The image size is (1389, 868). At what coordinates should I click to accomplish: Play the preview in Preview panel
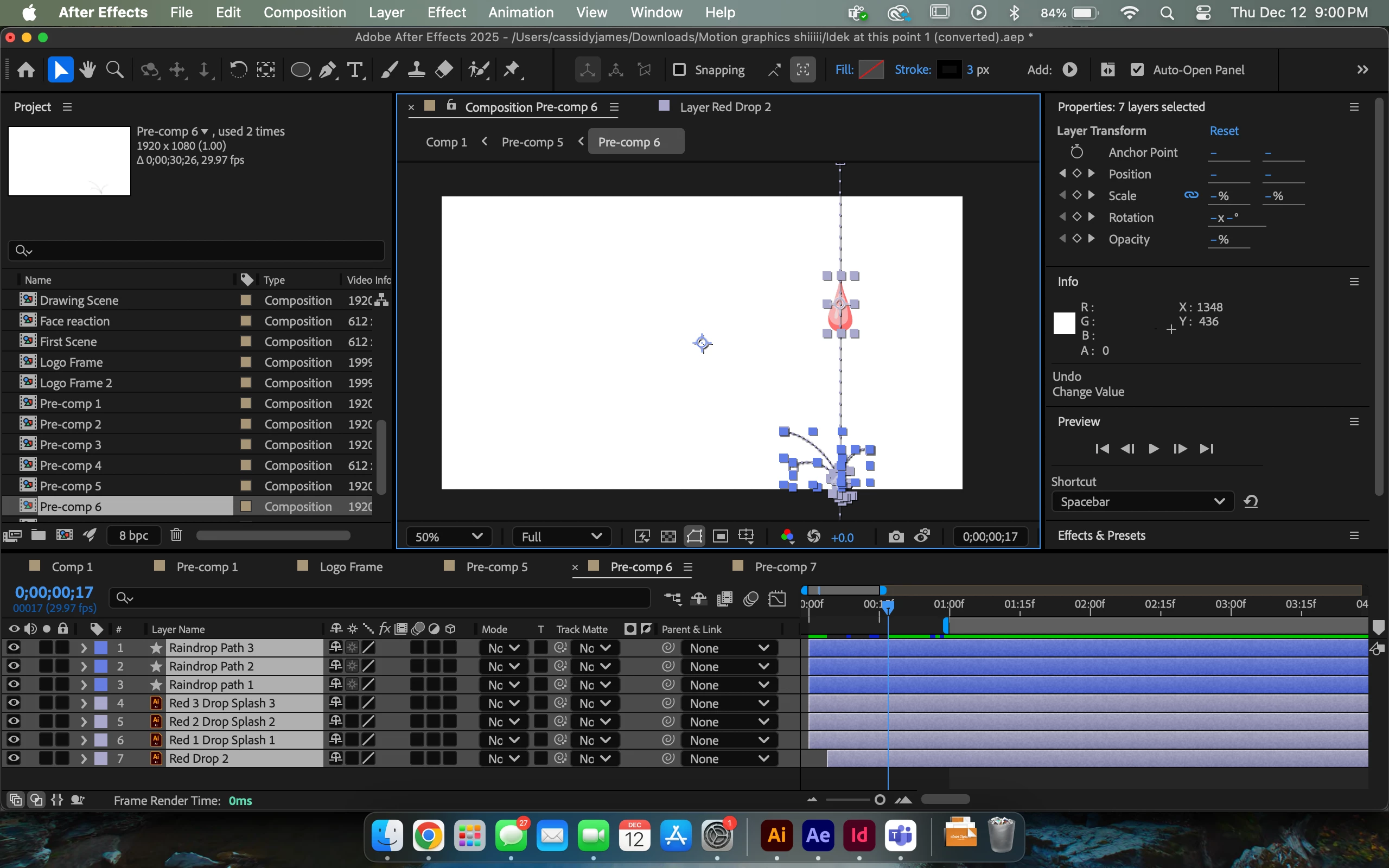point(1153,449)
